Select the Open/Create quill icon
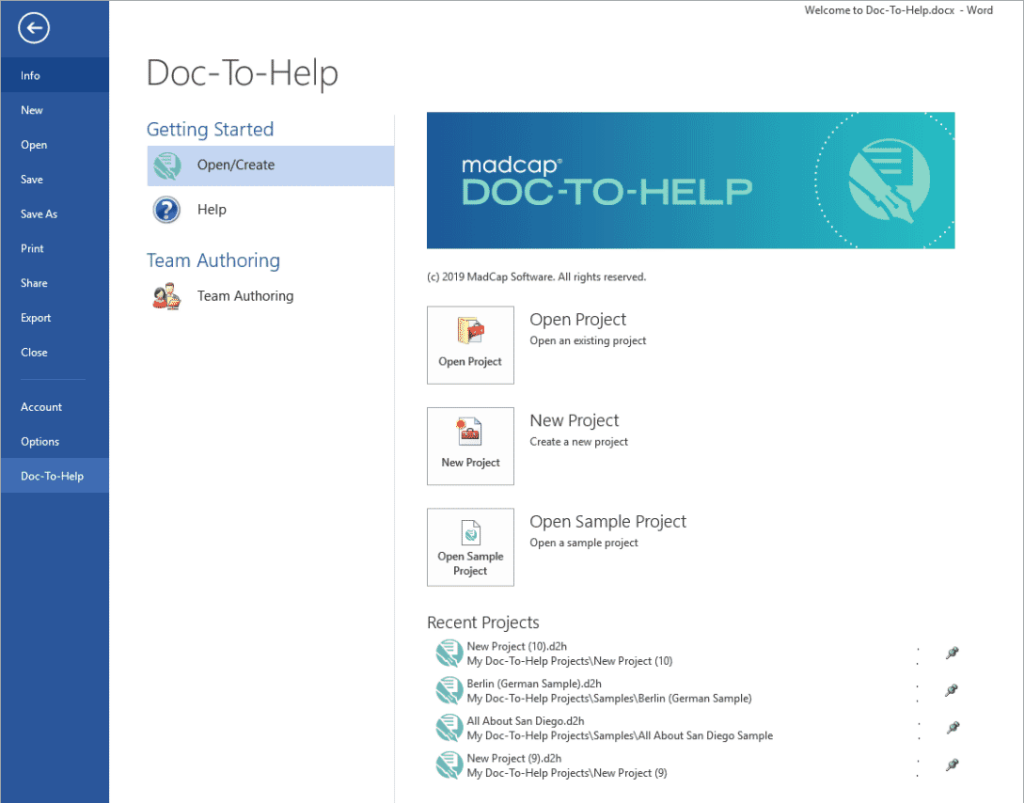 (167, 166)
